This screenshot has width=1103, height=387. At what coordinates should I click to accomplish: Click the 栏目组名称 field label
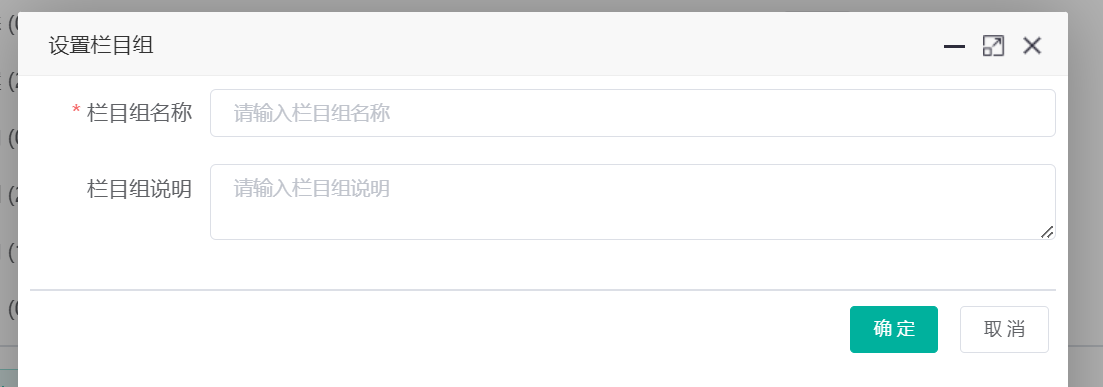tap(139, 113)
